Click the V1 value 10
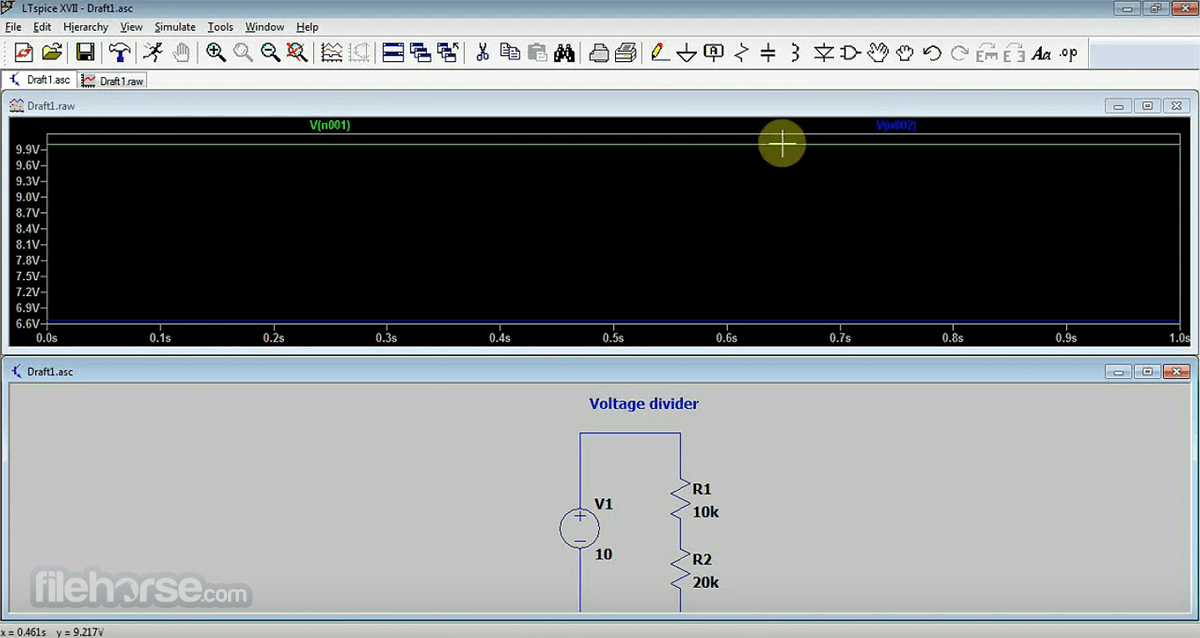 [x=603, y=554]
